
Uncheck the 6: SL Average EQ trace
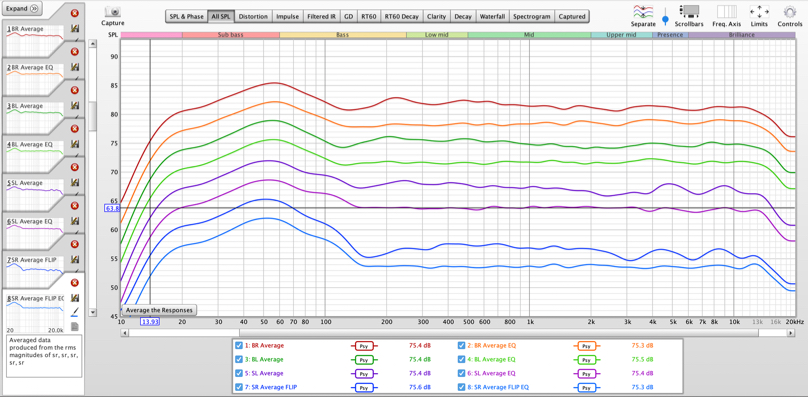click(x=461, y=373)
